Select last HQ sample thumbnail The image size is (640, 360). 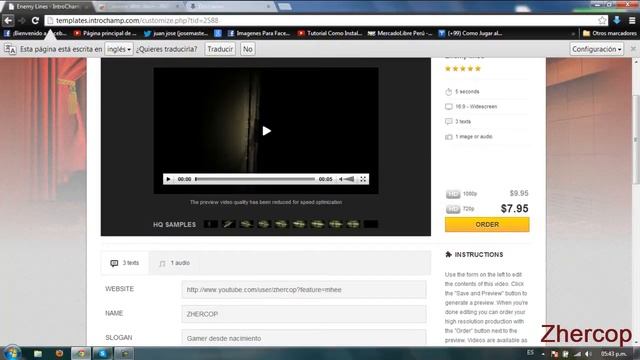[371, 224]
